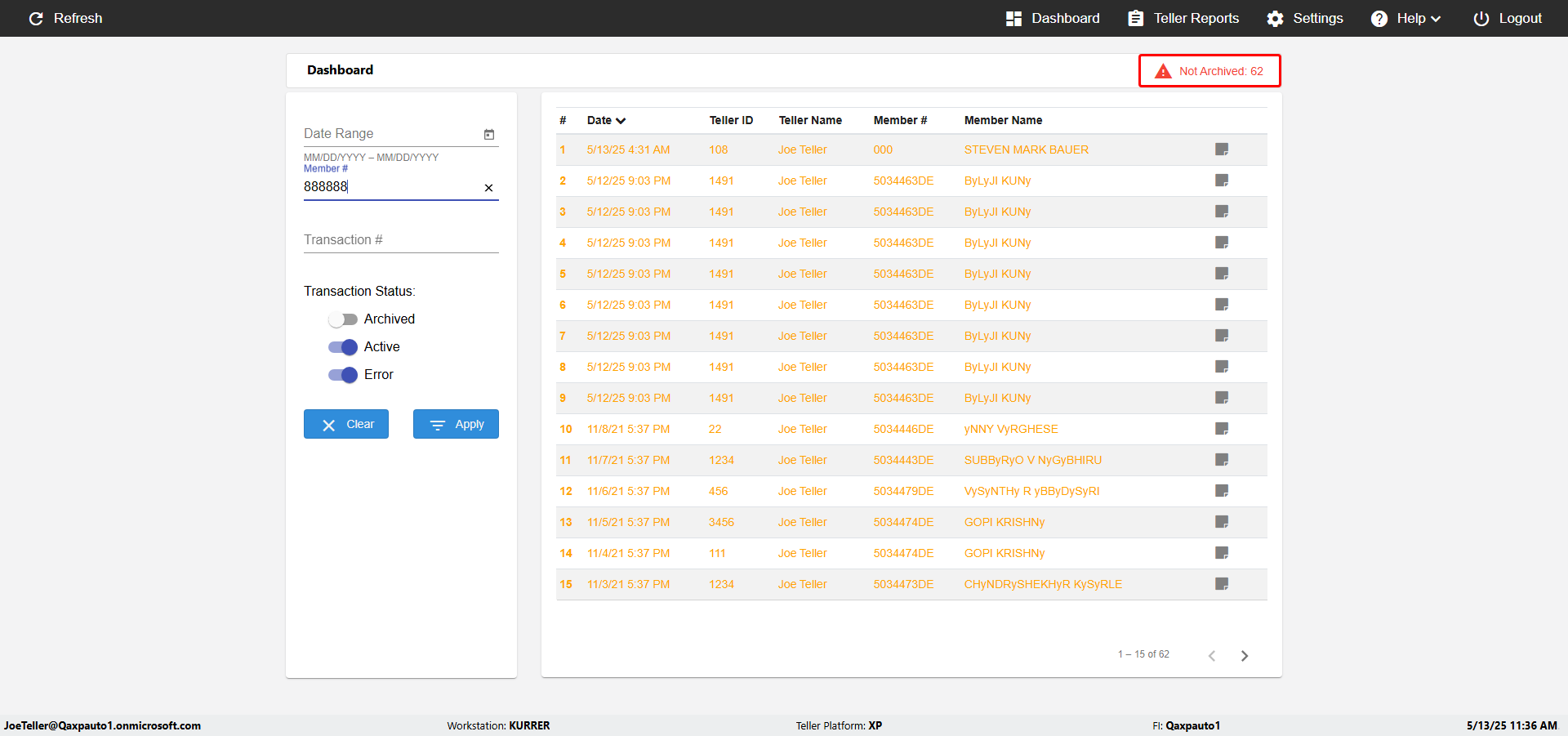Viewport: 1568px width, 736px height.
Task: Focus the Transaction # input field
Action: 401,240
